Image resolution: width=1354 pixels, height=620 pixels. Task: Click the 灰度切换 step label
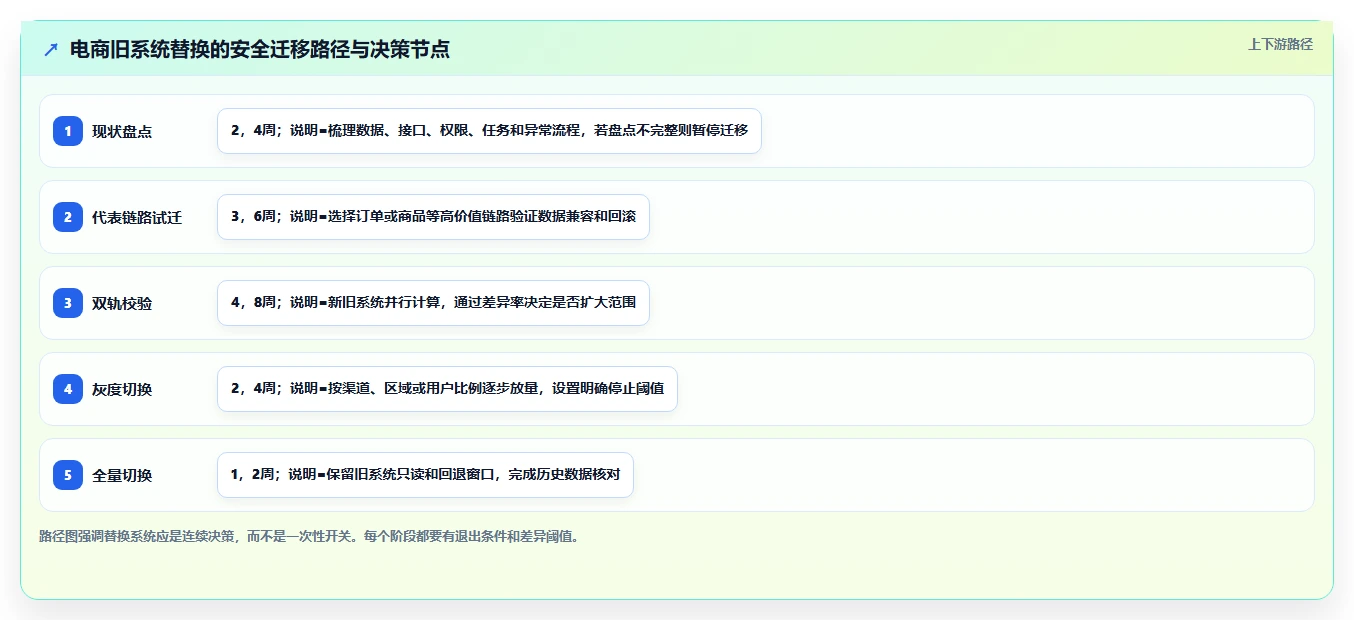pyautogui.click(x=122, y=389)
